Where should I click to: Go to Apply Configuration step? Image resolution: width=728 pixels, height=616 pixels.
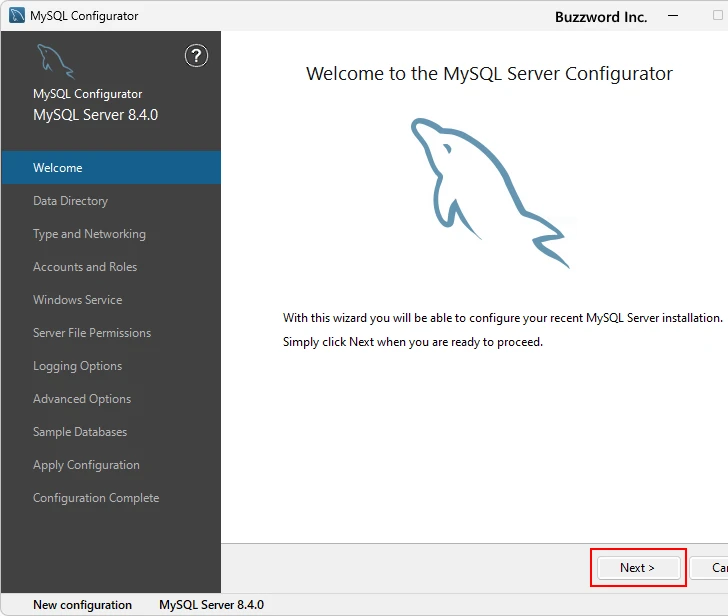(x=111, y=465)
